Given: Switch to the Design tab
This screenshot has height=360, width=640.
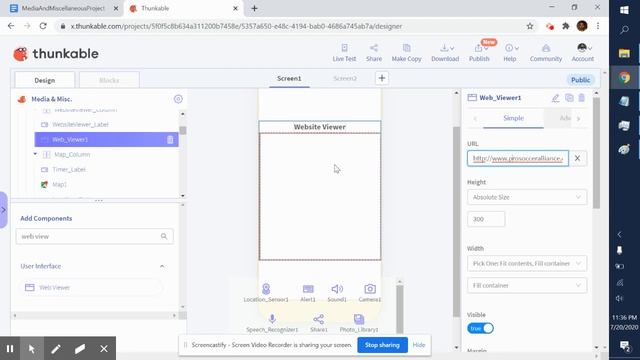Looking at the screenshot, I should [x=44, y=80].
